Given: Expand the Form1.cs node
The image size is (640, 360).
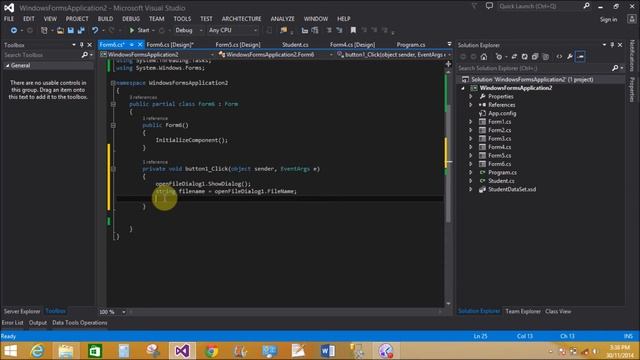Looking at the screenshot, I should coord(471,122).
